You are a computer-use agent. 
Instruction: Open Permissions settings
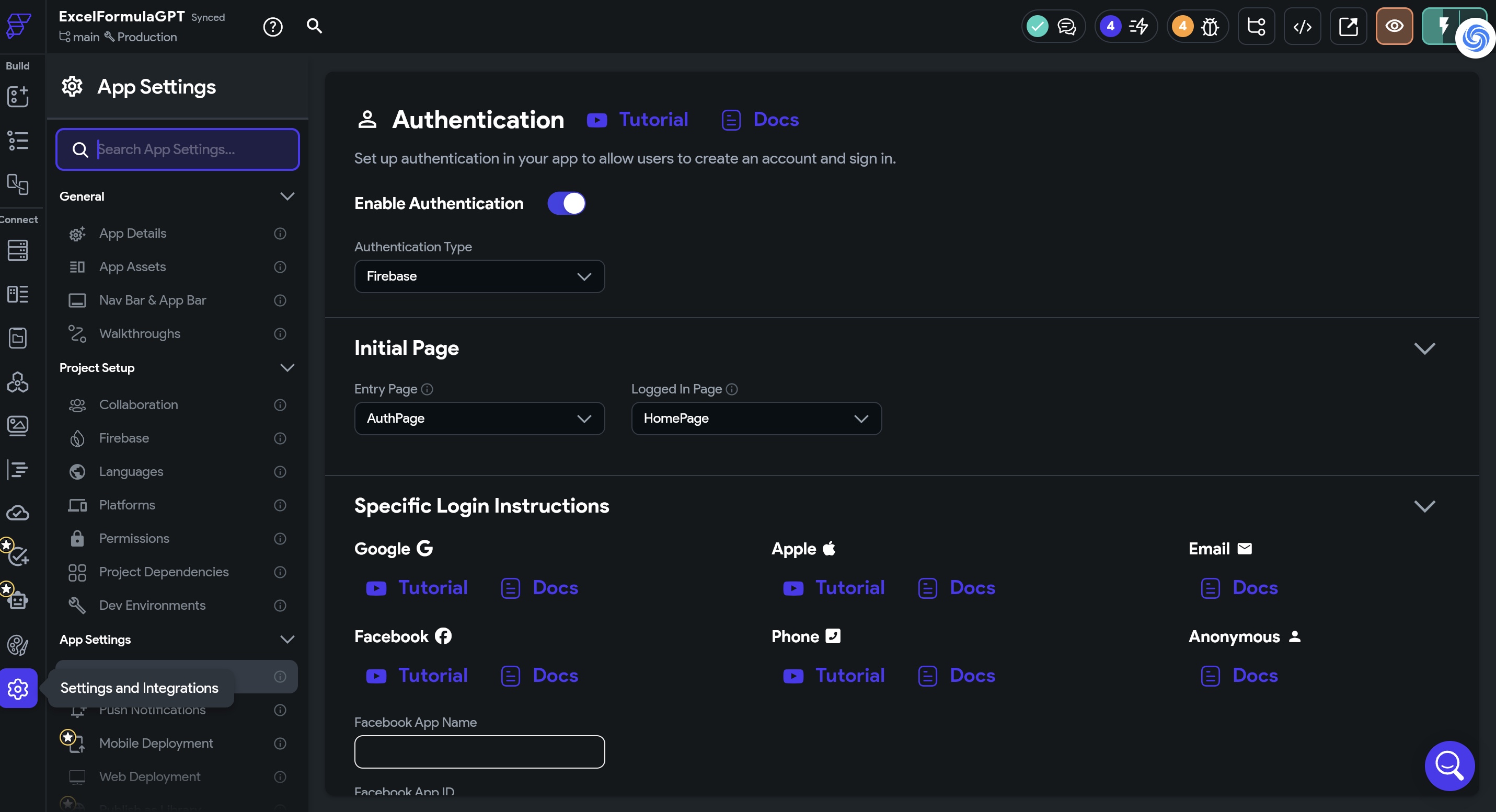177,539
